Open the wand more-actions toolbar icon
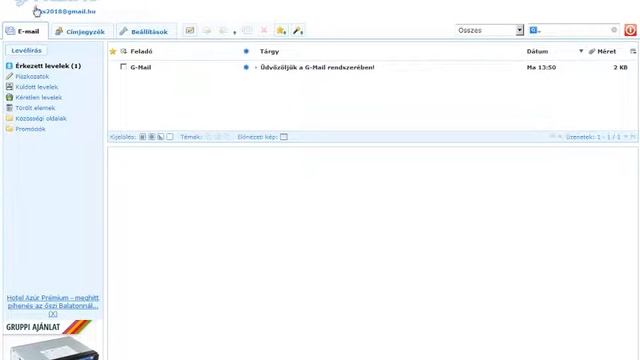Image resolution: width=640 pixels, height=360 pixels. tap(298, 31)
